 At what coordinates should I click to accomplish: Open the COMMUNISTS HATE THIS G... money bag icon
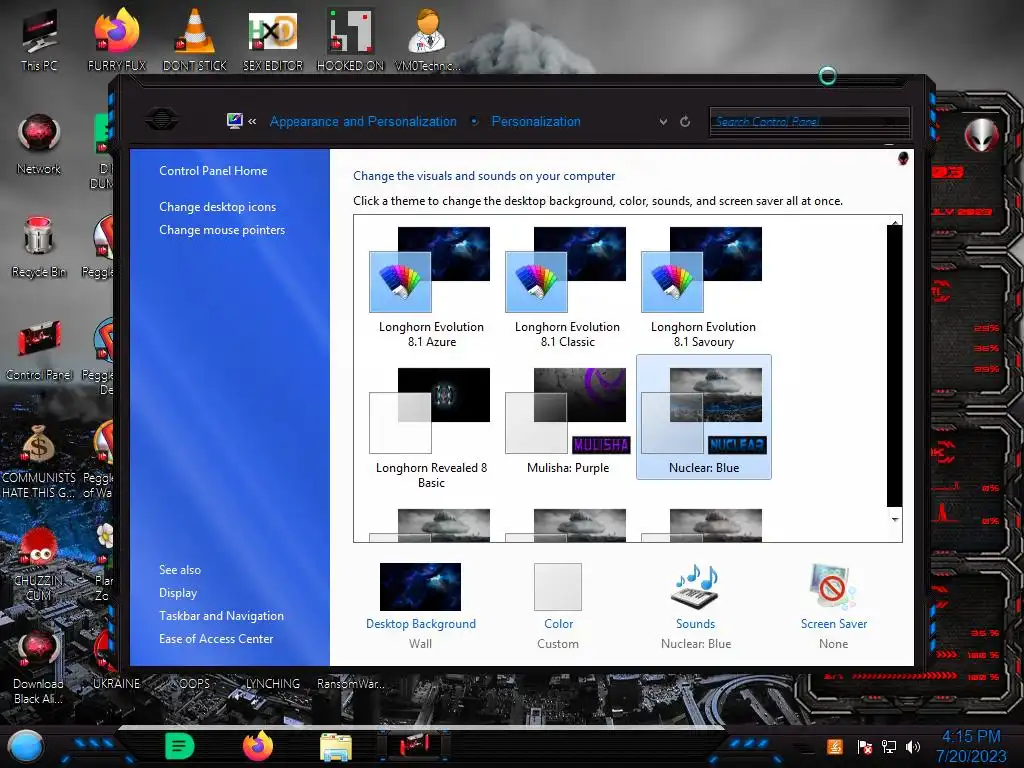pos(39,460)
